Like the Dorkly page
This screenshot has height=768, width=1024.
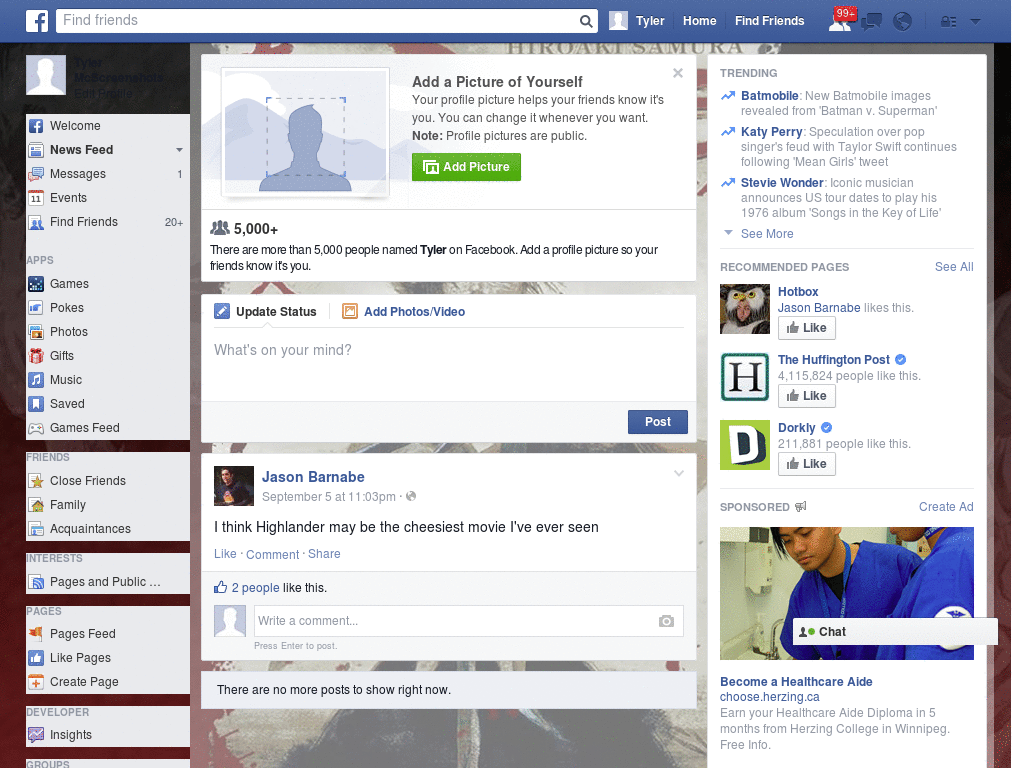[x=807, y=464]
